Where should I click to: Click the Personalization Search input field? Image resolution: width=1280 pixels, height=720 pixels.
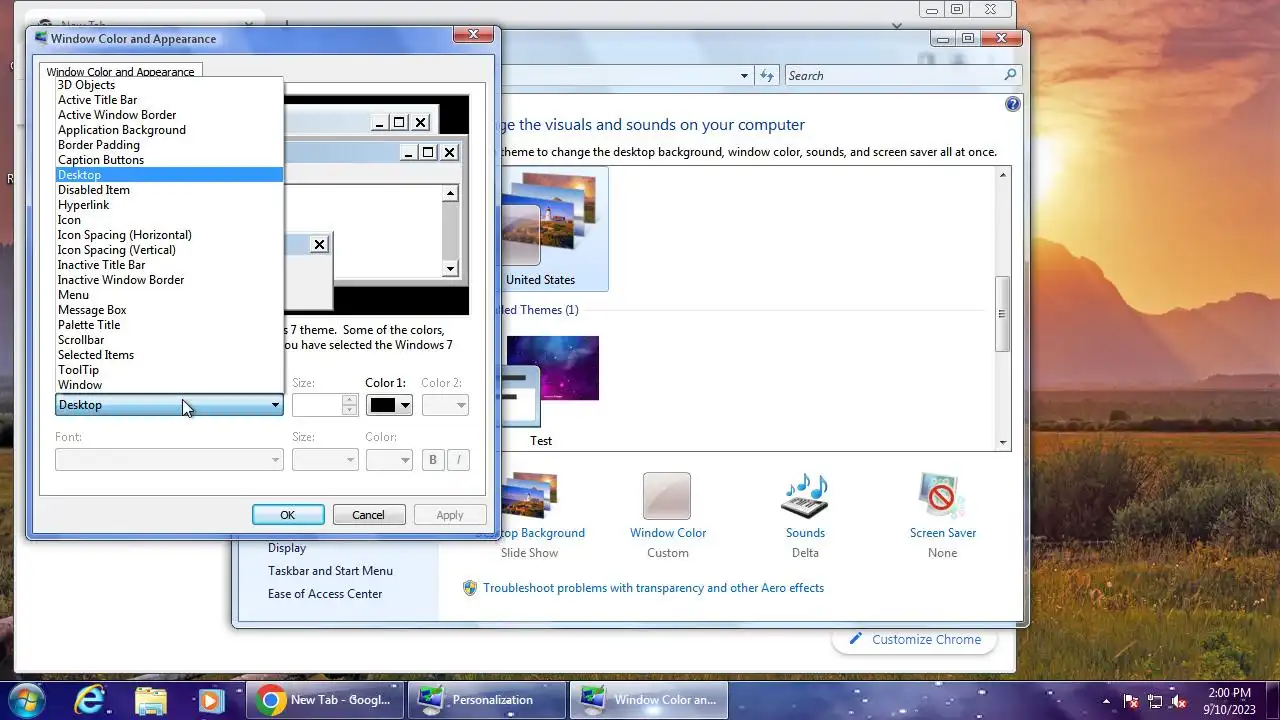click(x=893, y=75)
